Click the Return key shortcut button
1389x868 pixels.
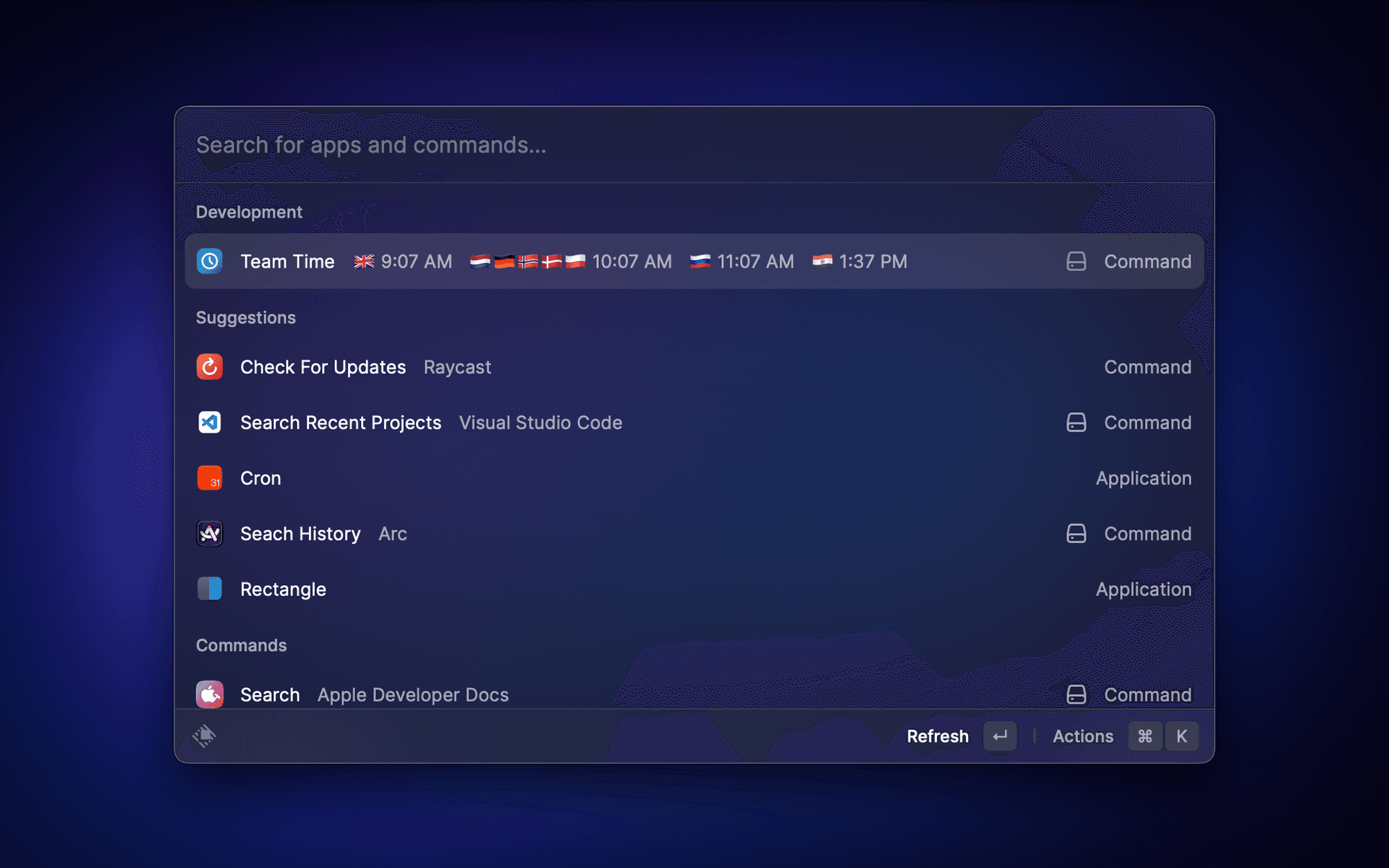(1000, 736)
